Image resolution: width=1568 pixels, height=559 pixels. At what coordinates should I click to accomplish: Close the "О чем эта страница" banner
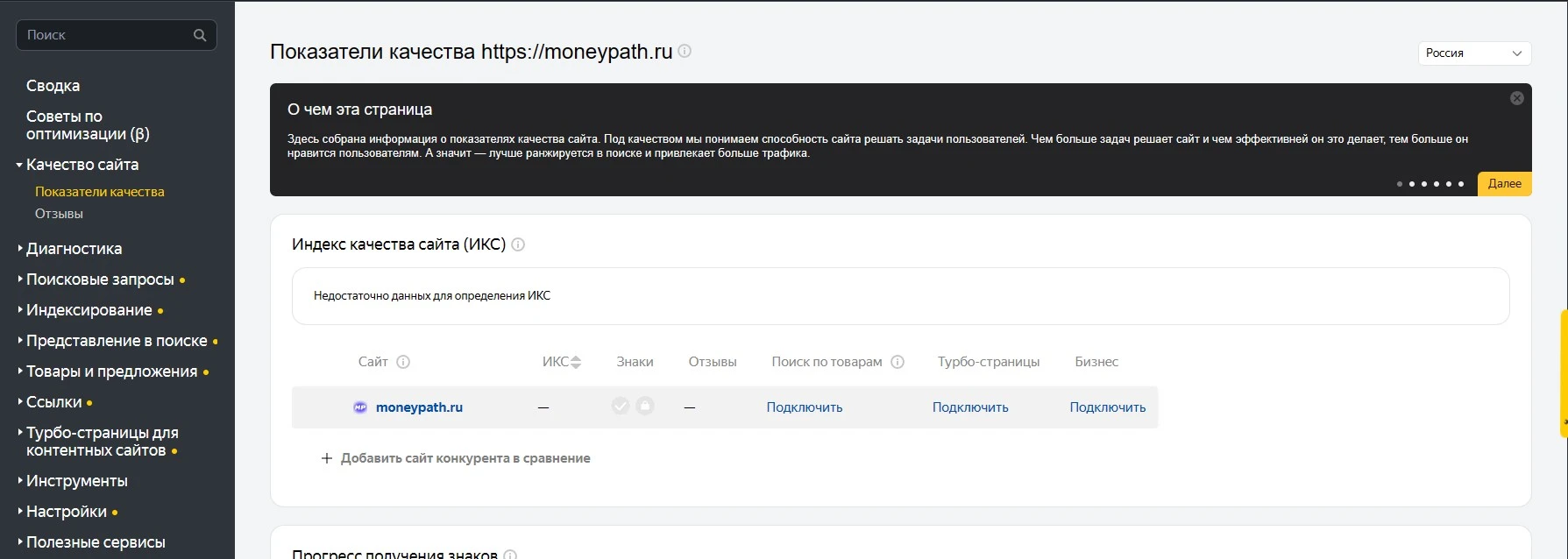(1517, 98)
